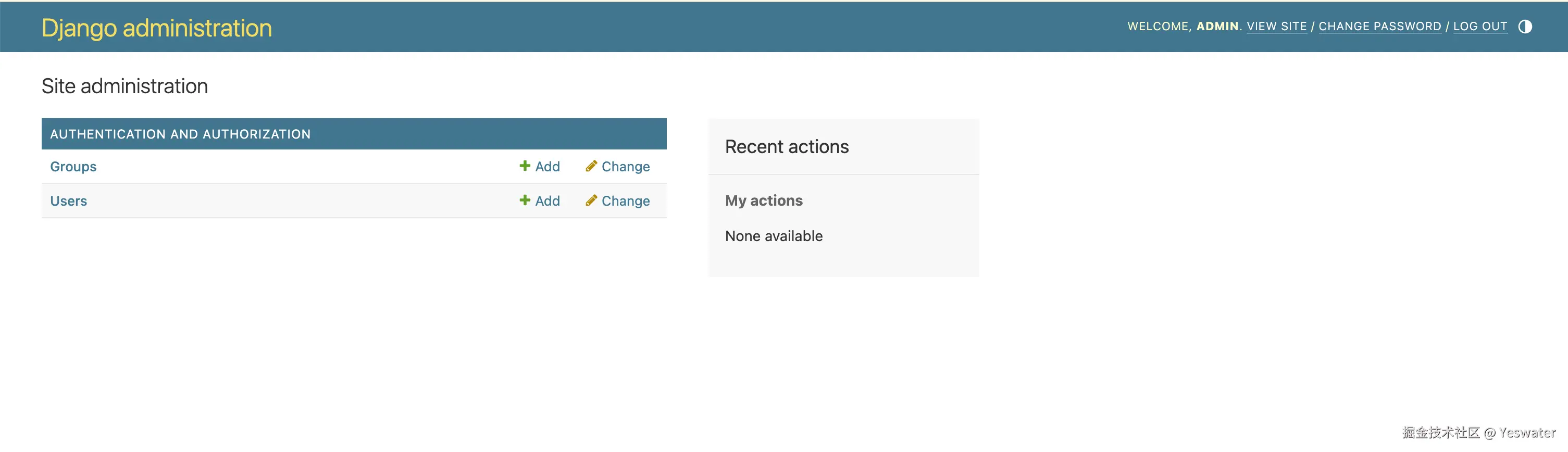Open the Authentication and Authorization section header
Image resolution: width=1568 pixels, height=452 pixels.
(180, 134)
